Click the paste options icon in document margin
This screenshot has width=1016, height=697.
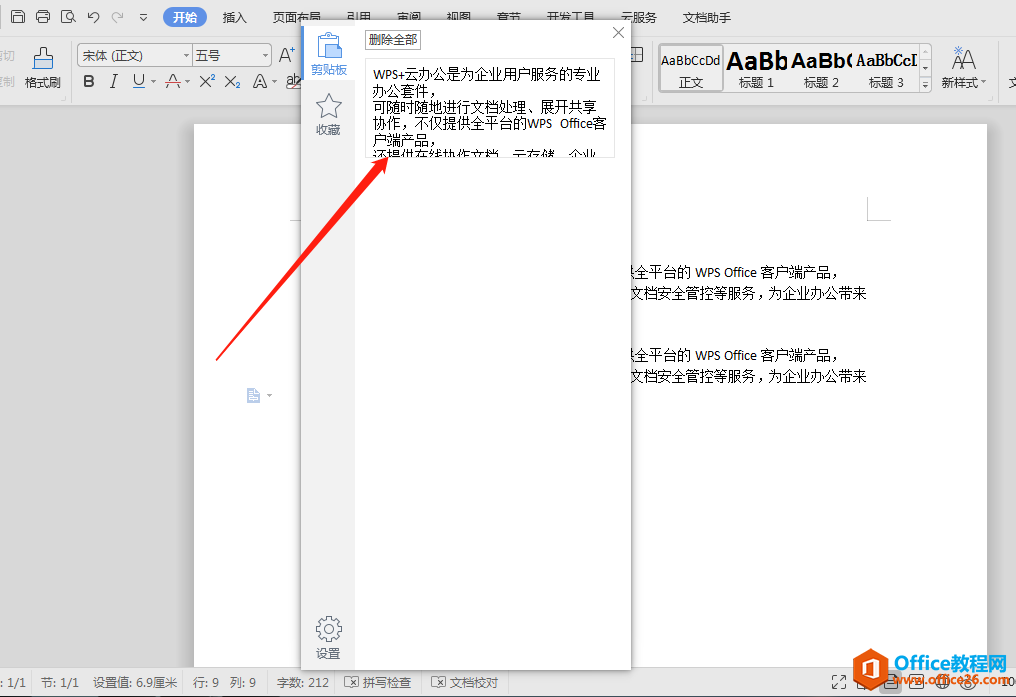tap(253, 395)
